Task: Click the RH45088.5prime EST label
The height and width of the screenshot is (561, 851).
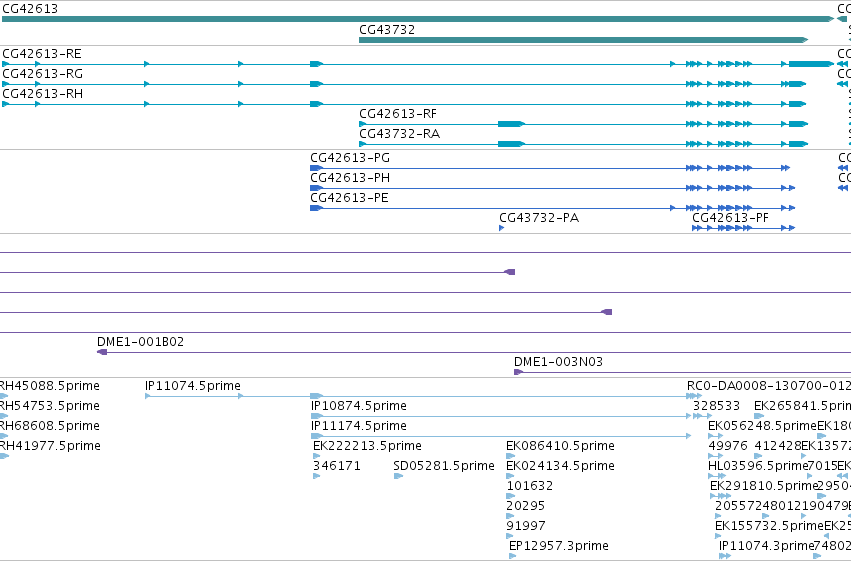Action: (x=49, y=386)
